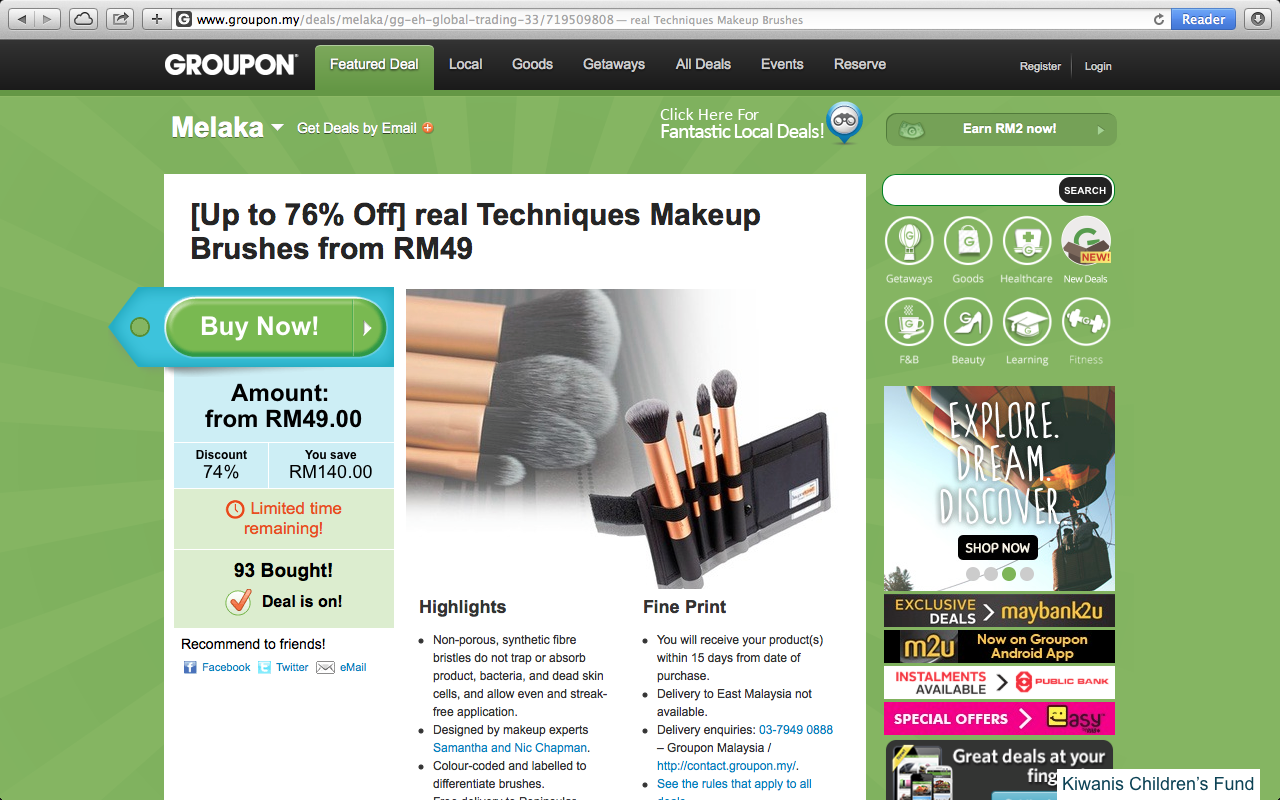Select the third (green) carousel dot
The image size is (1280, 800).
1009,574
